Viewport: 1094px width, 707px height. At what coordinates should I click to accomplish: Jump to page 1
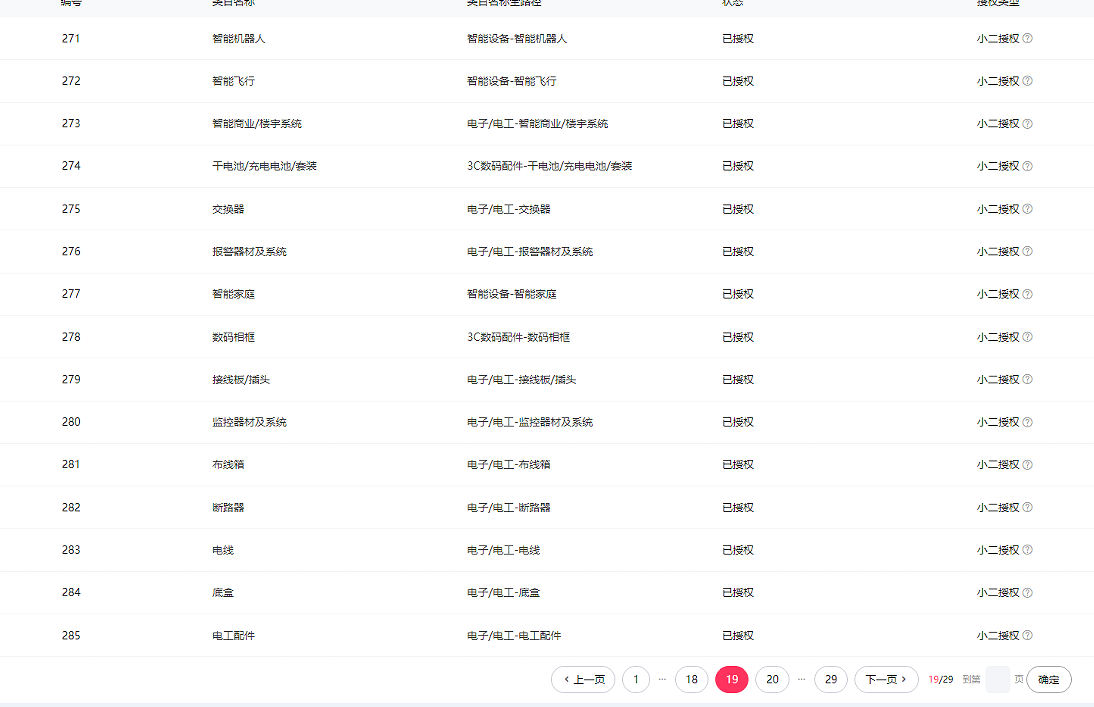(636, 680)
